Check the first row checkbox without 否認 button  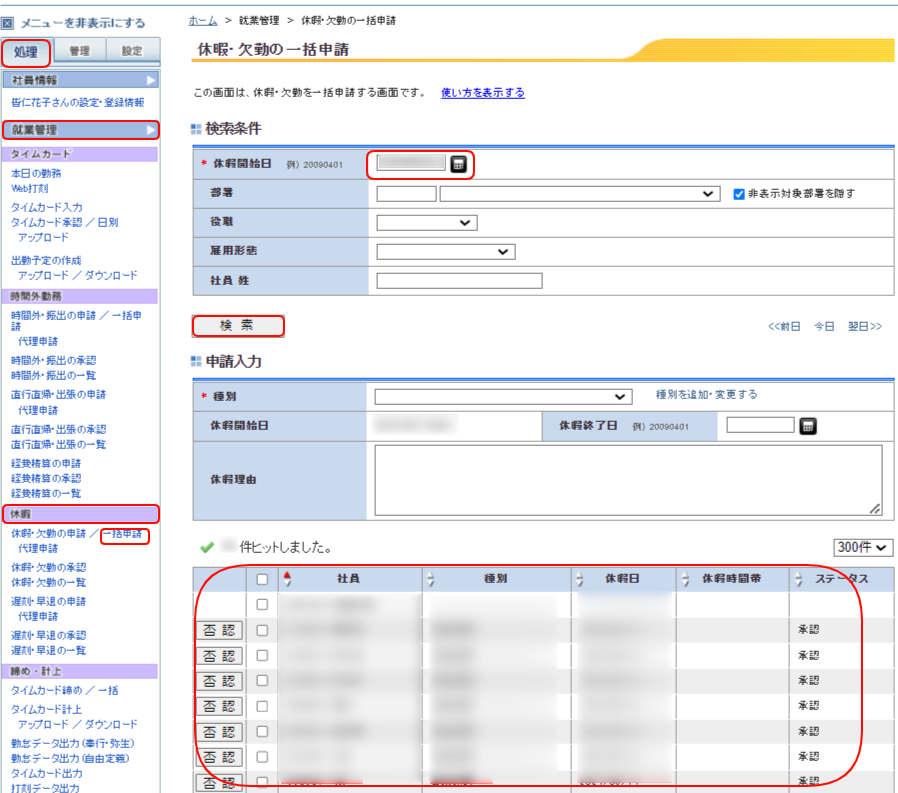click(x=262, y=605)
